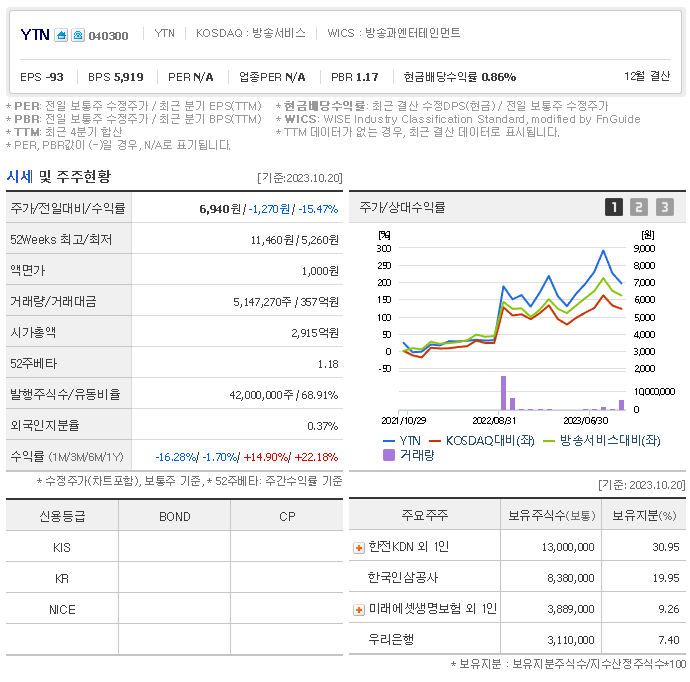Screen dimensions: 690x682
Task: Select the 12월 결산 label
Action: tap(647, 76)
